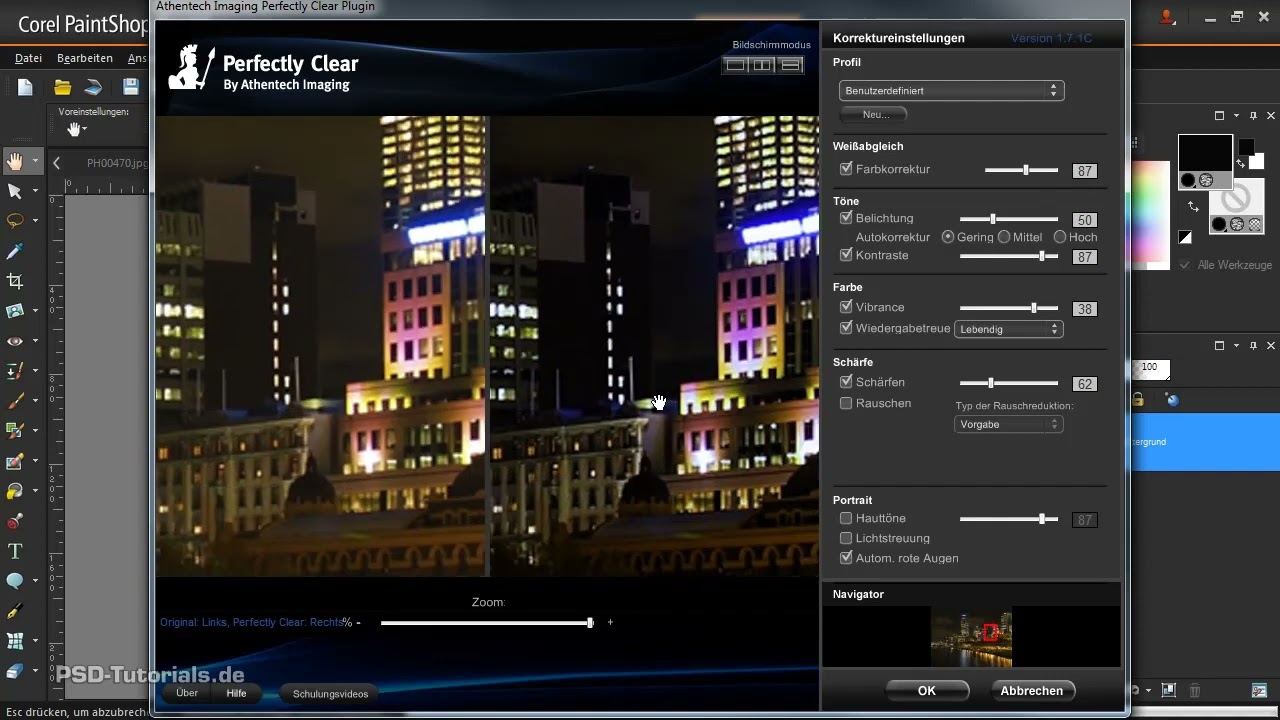The image size is (1280, 720).
Task: Click swap foreground/background colors icon
Action: [1194, 207]
